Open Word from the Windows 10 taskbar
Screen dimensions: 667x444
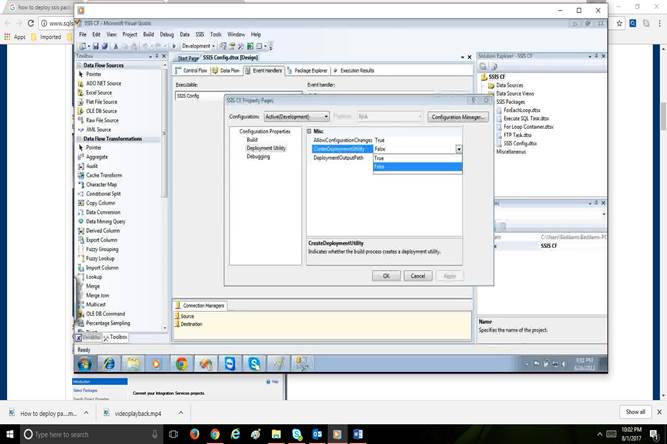[358, 434]
